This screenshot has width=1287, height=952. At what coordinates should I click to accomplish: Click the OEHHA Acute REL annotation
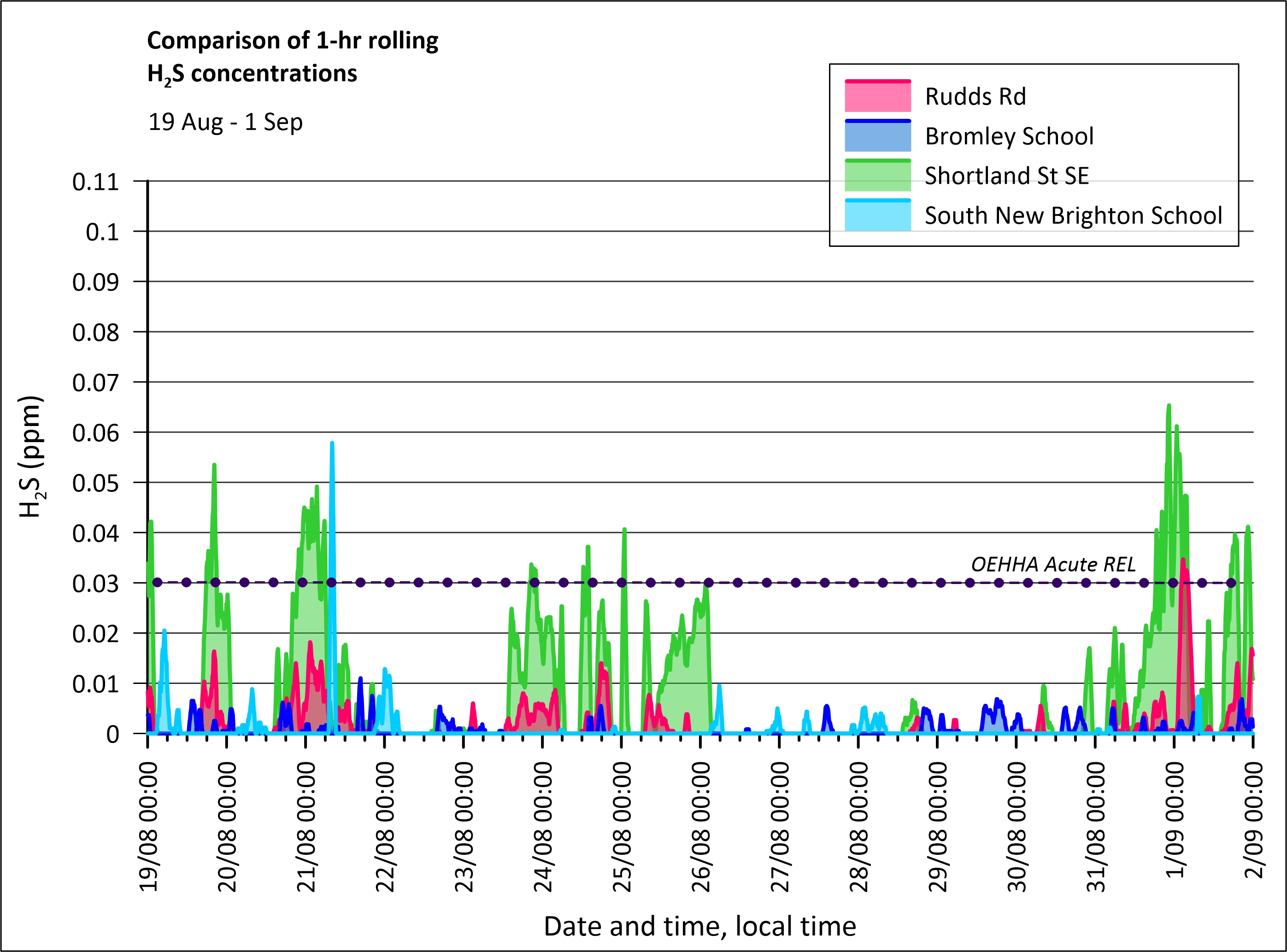tap(1053, 564)
